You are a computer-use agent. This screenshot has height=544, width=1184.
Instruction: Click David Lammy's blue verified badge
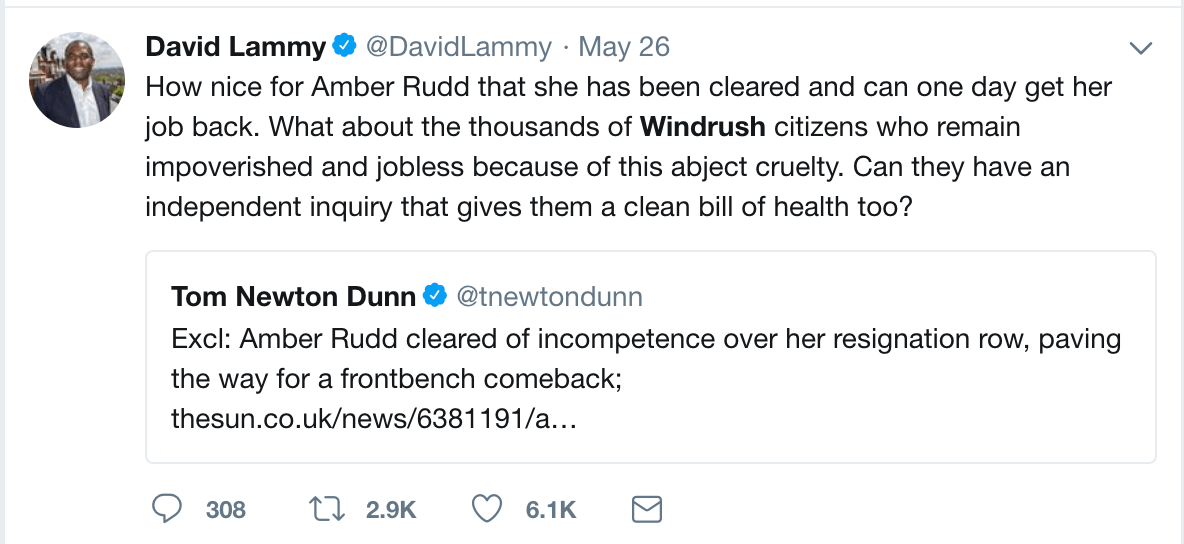pos(345,46)
